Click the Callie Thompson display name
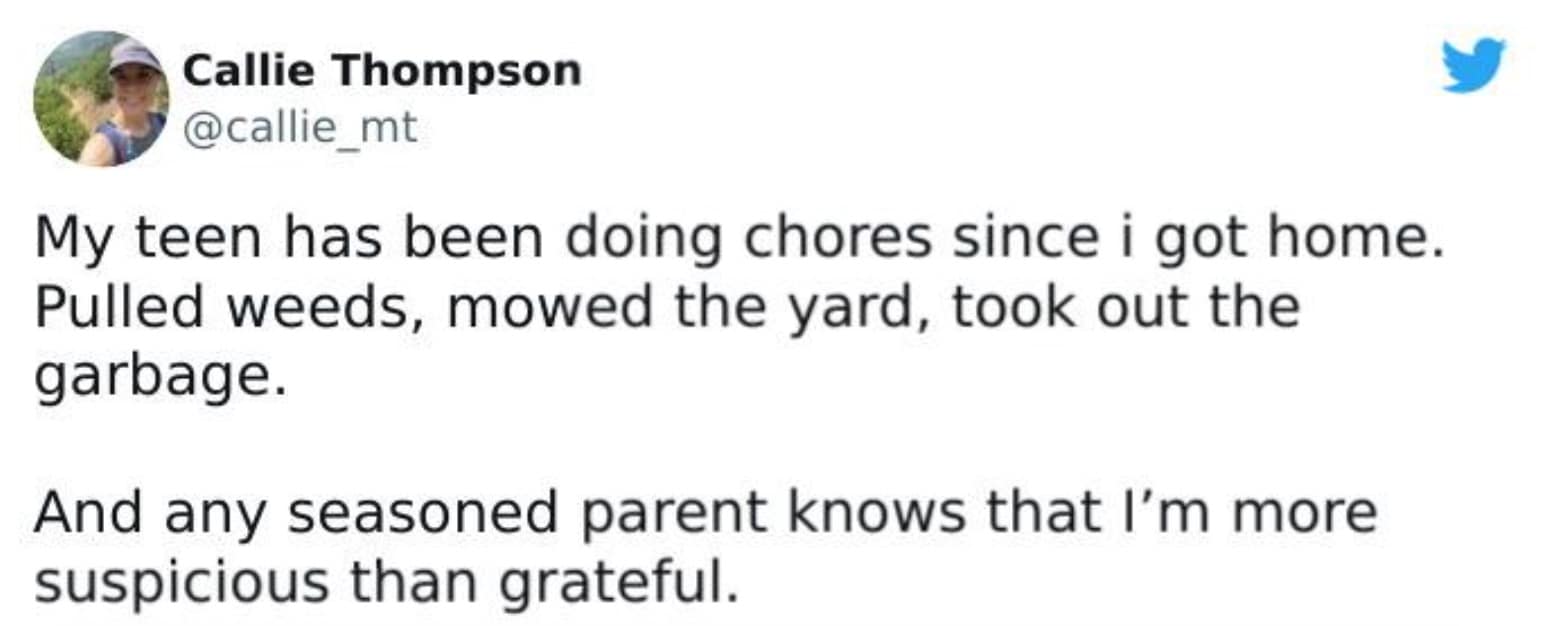The image size is (1542, 626). [x=381, y=71]
